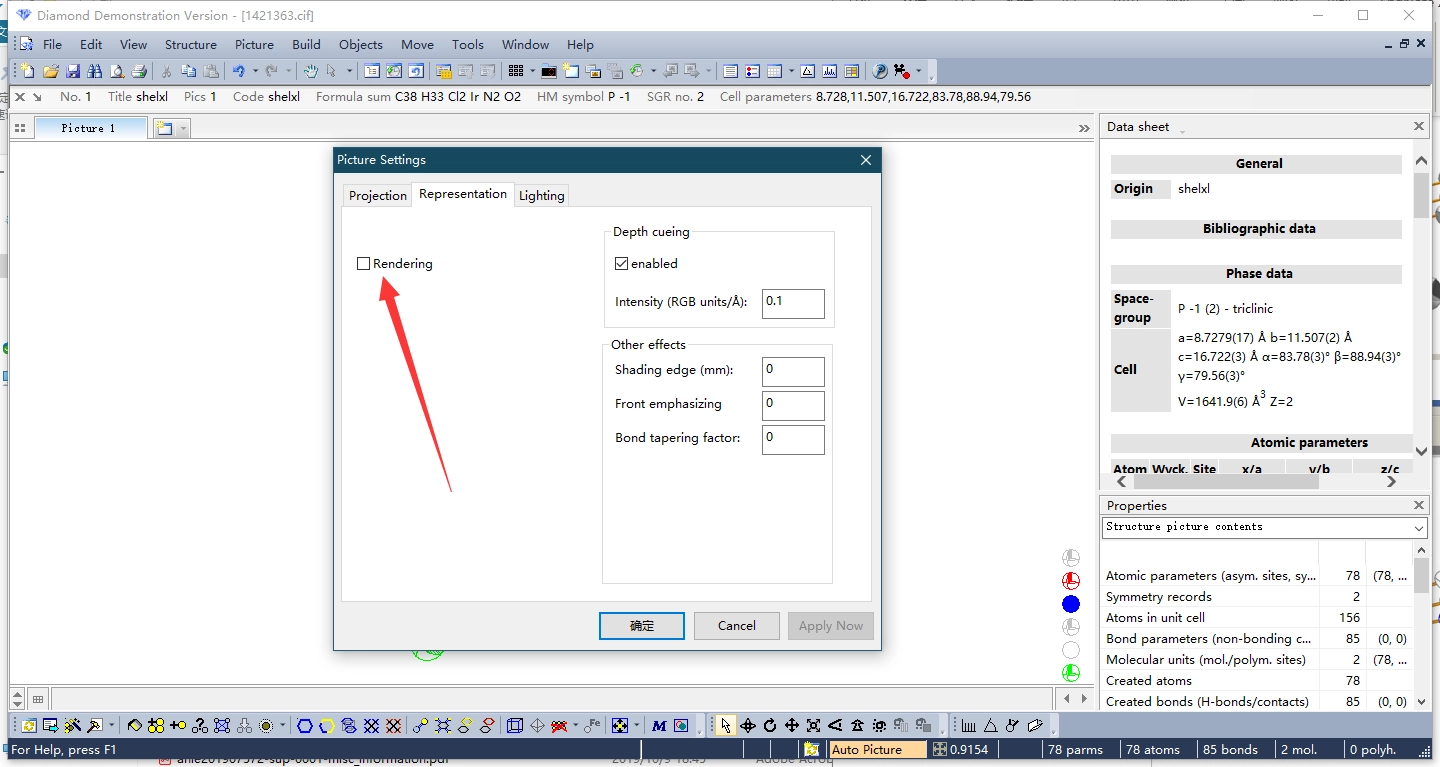Open the Undo history dropdown arrow

pyautogui.click(x=255, y=71)
